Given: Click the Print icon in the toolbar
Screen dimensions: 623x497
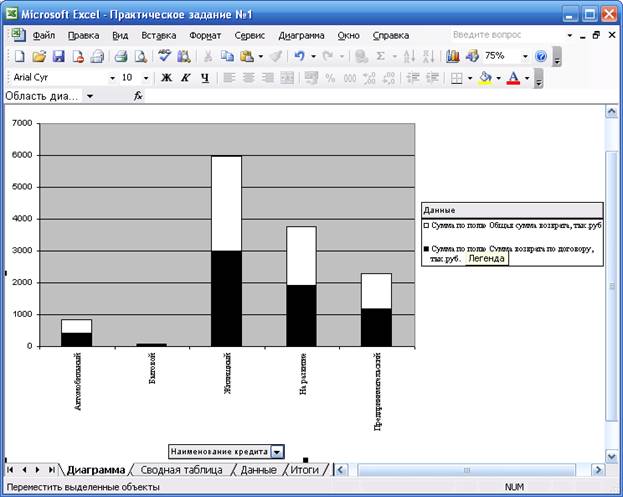Looking at the screenshot, I should click(x=120, y=57).
